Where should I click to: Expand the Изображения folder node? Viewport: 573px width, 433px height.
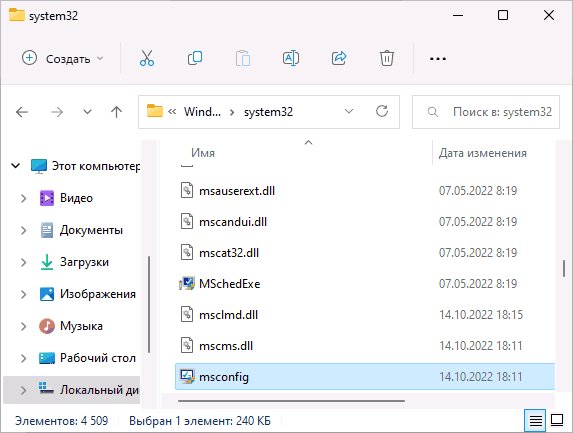click(x=23, y=294)
